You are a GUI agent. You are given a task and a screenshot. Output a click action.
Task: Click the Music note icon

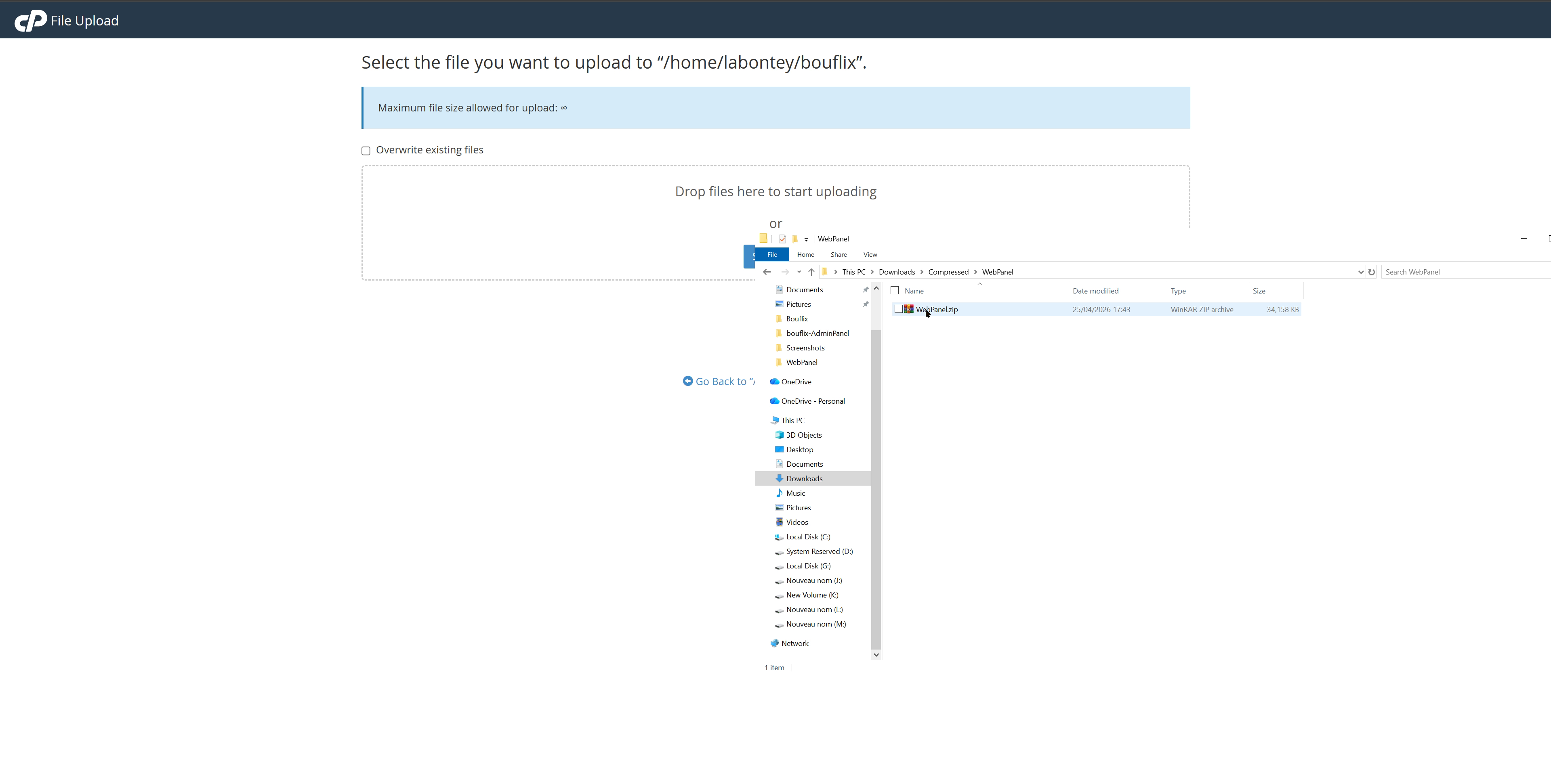click(x=779, y=493)
